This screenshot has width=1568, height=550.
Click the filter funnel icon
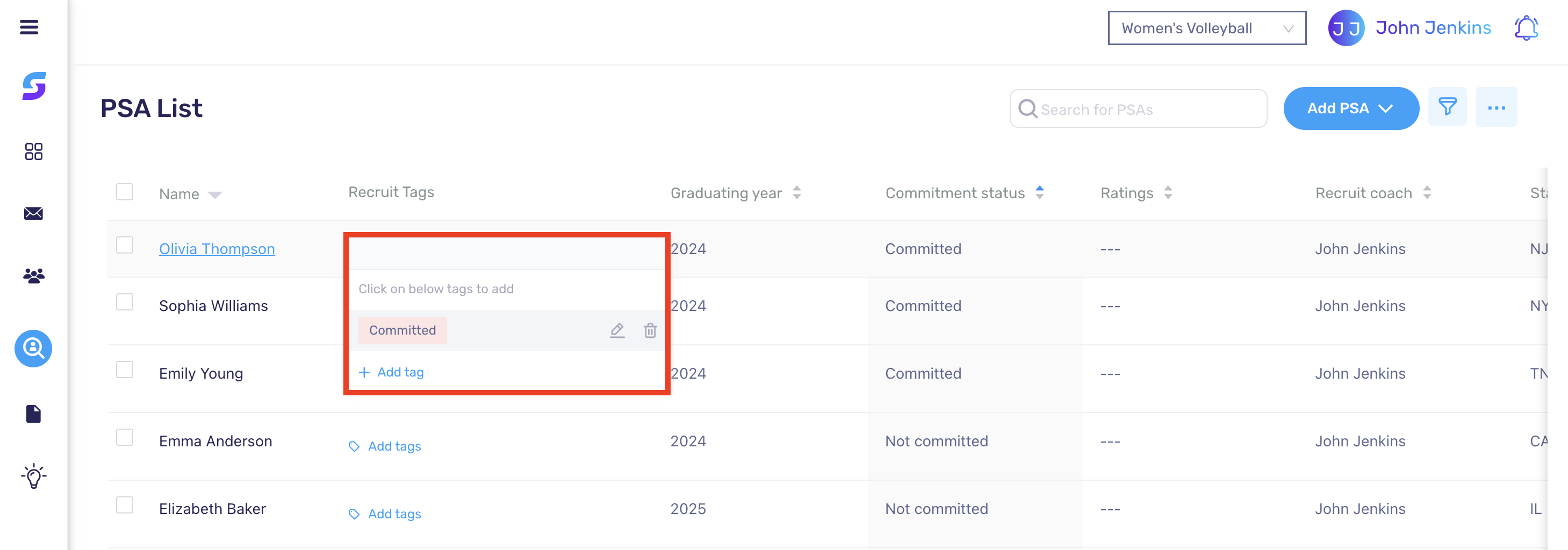coord(1448,106)
